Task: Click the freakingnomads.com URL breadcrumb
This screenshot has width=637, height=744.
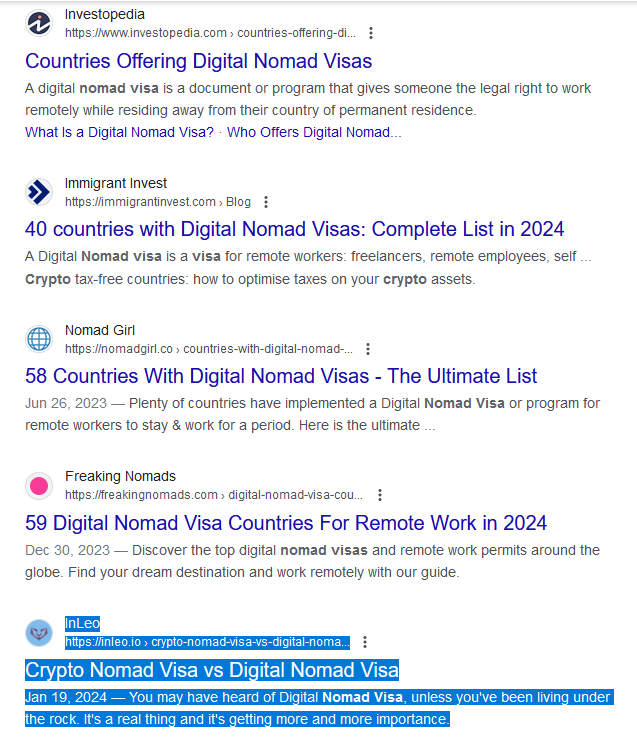Action: [x=214, y=495]
